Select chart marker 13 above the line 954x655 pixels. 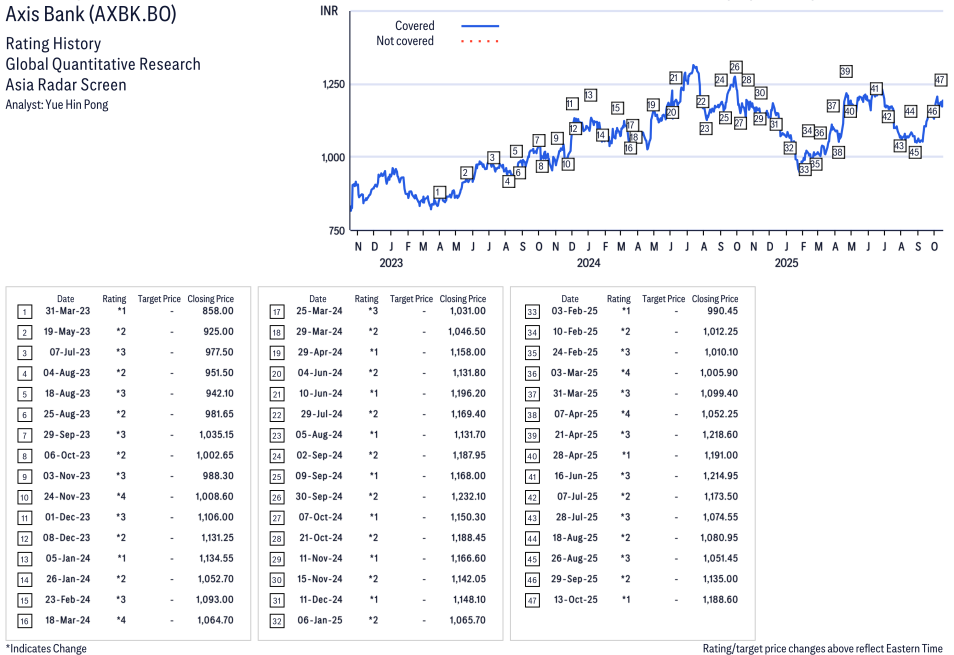(590, 95)
